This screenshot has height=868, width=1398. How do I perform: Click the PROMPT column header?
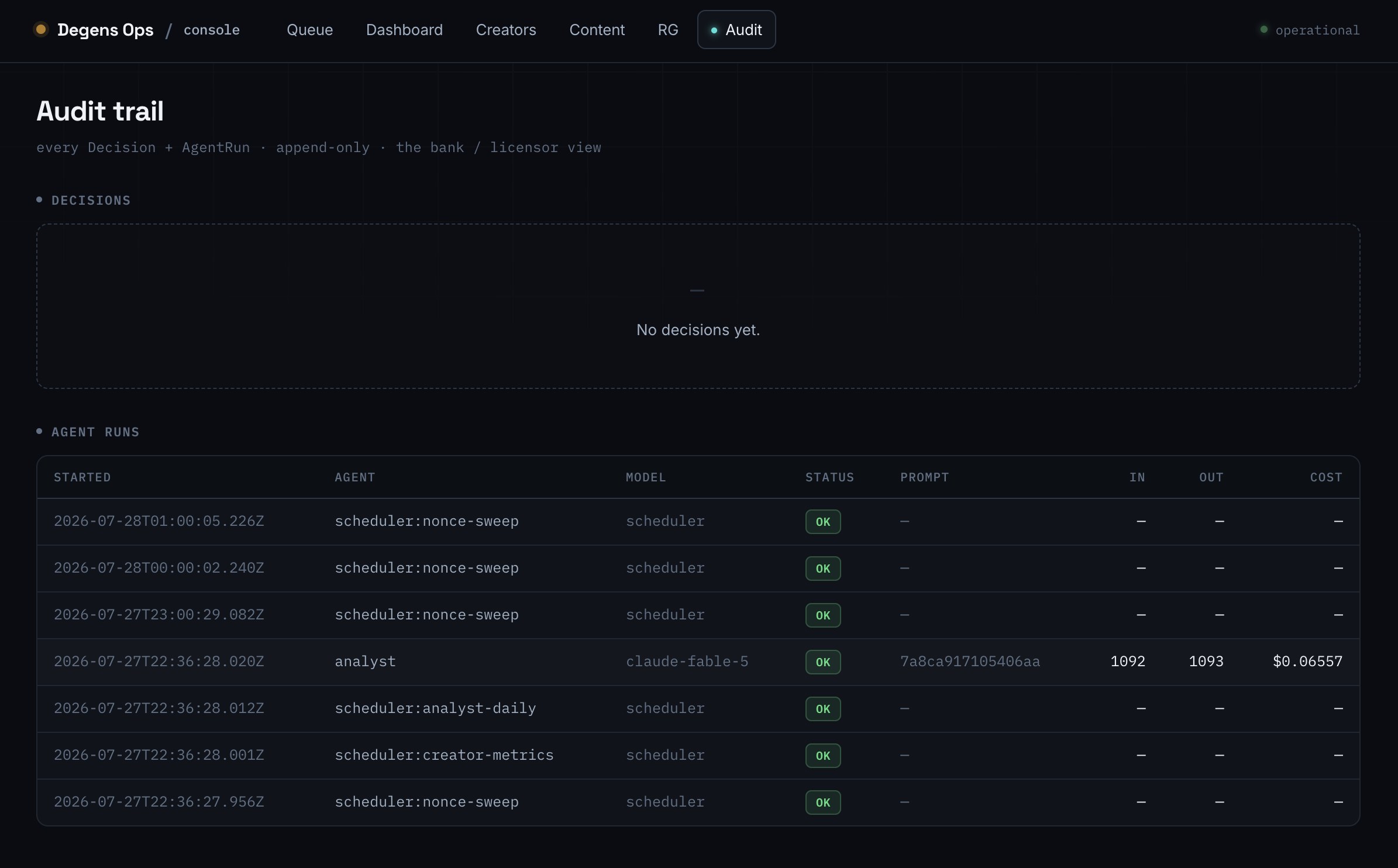(x=924, y=477)
